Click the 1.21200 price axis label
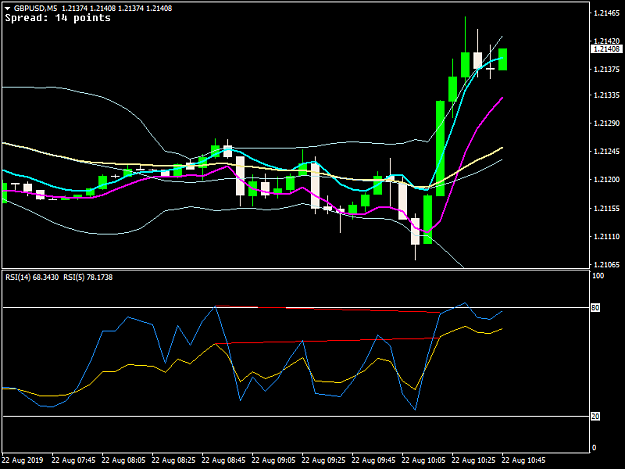Image resolution: width=625 pixels, height=469 pixels. tap(607, 180)
